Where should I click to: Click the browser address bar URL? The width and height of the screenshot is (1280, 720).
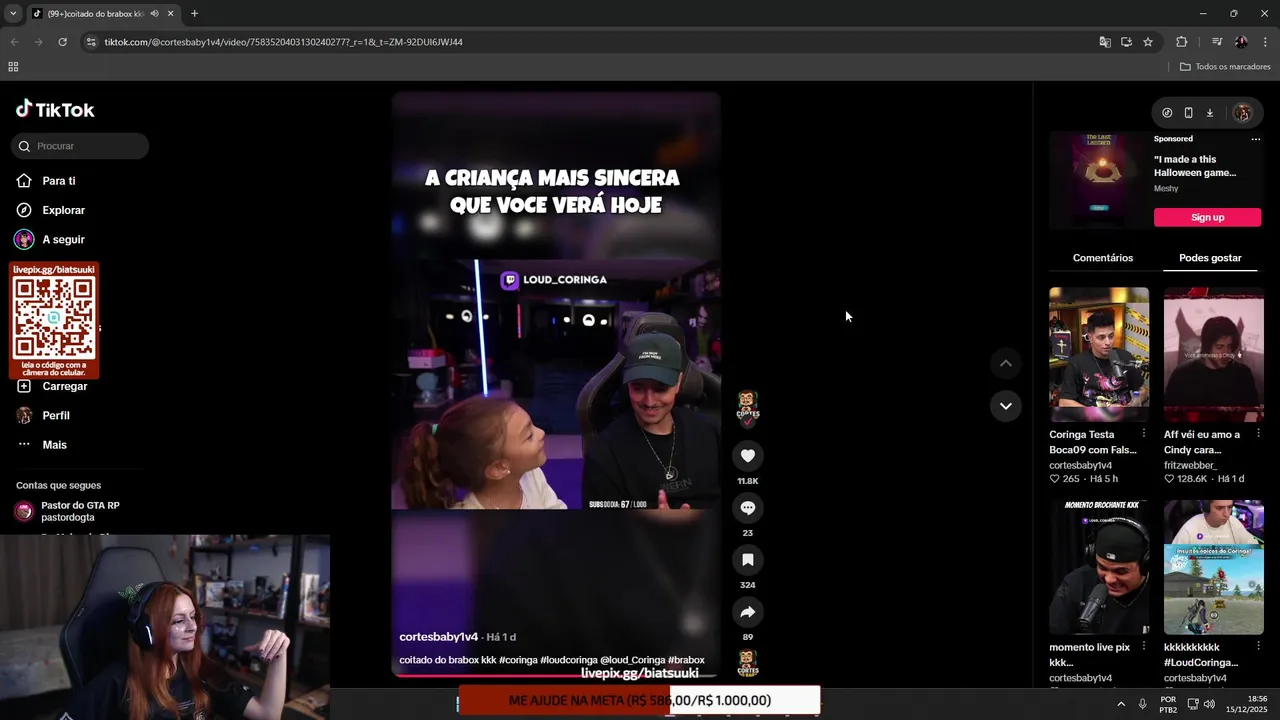point(283,42)
